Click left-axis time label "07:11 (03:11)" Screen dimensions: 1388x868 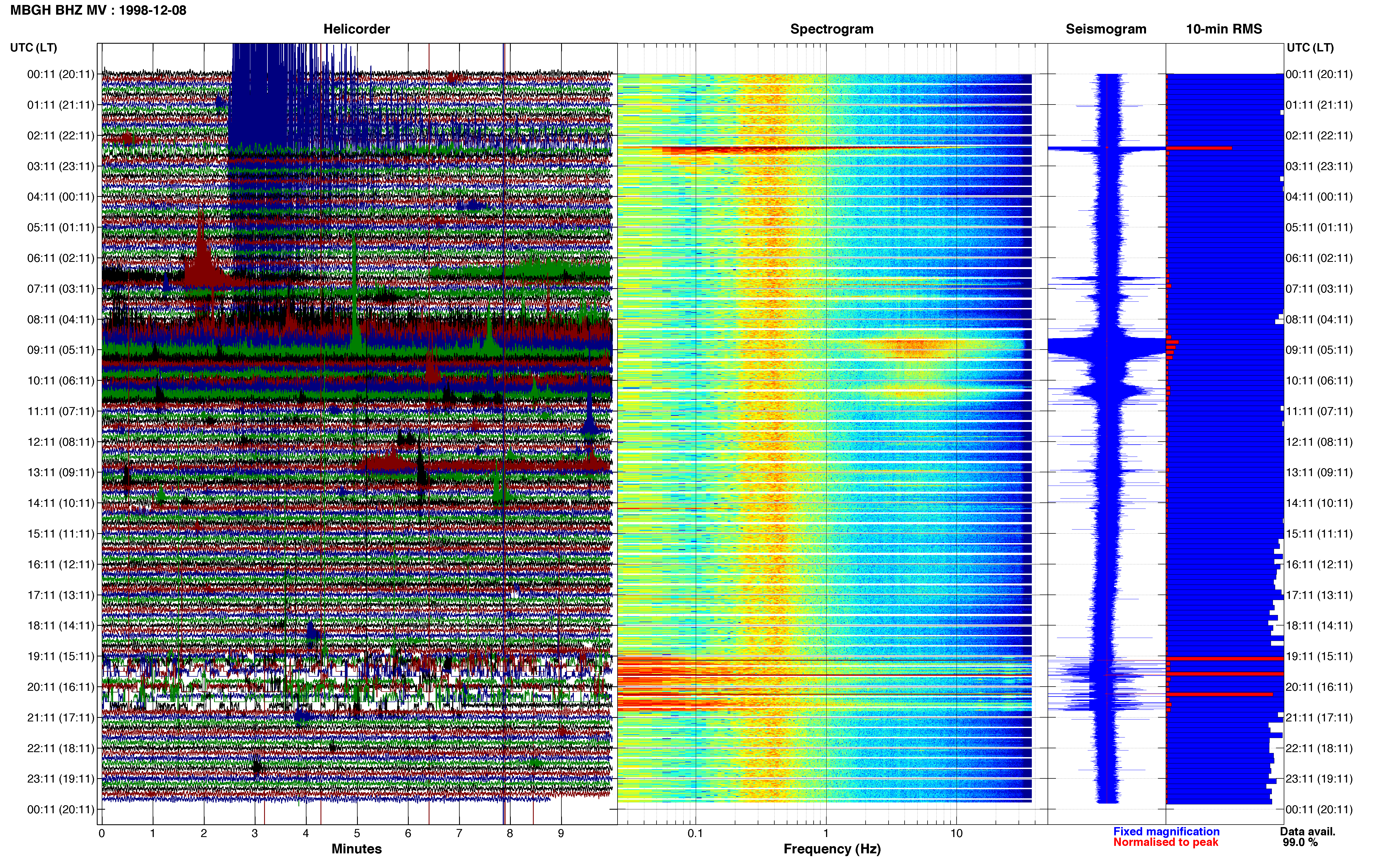pyautogui.click(x=61, y=289)
